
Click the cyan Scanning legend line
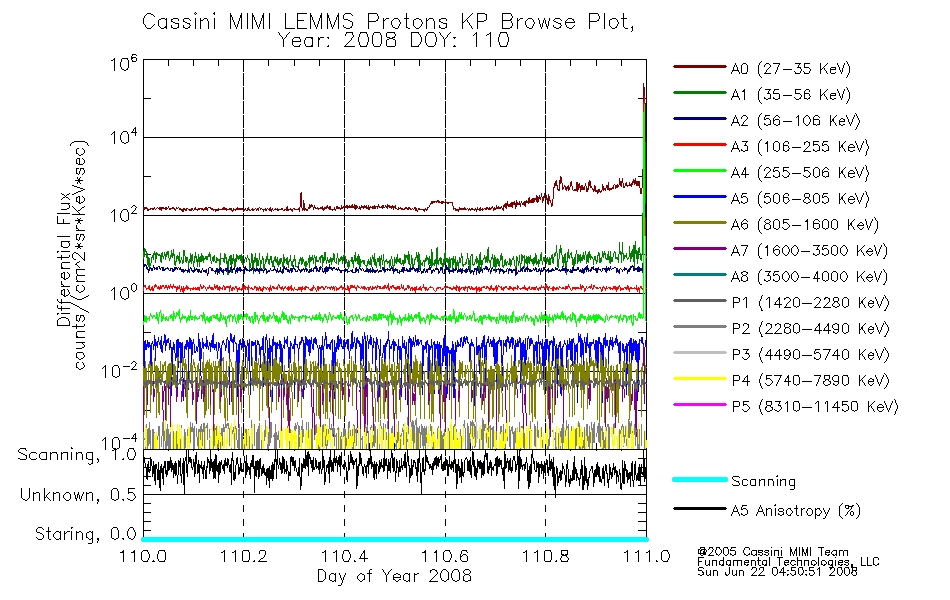(700, 479)
